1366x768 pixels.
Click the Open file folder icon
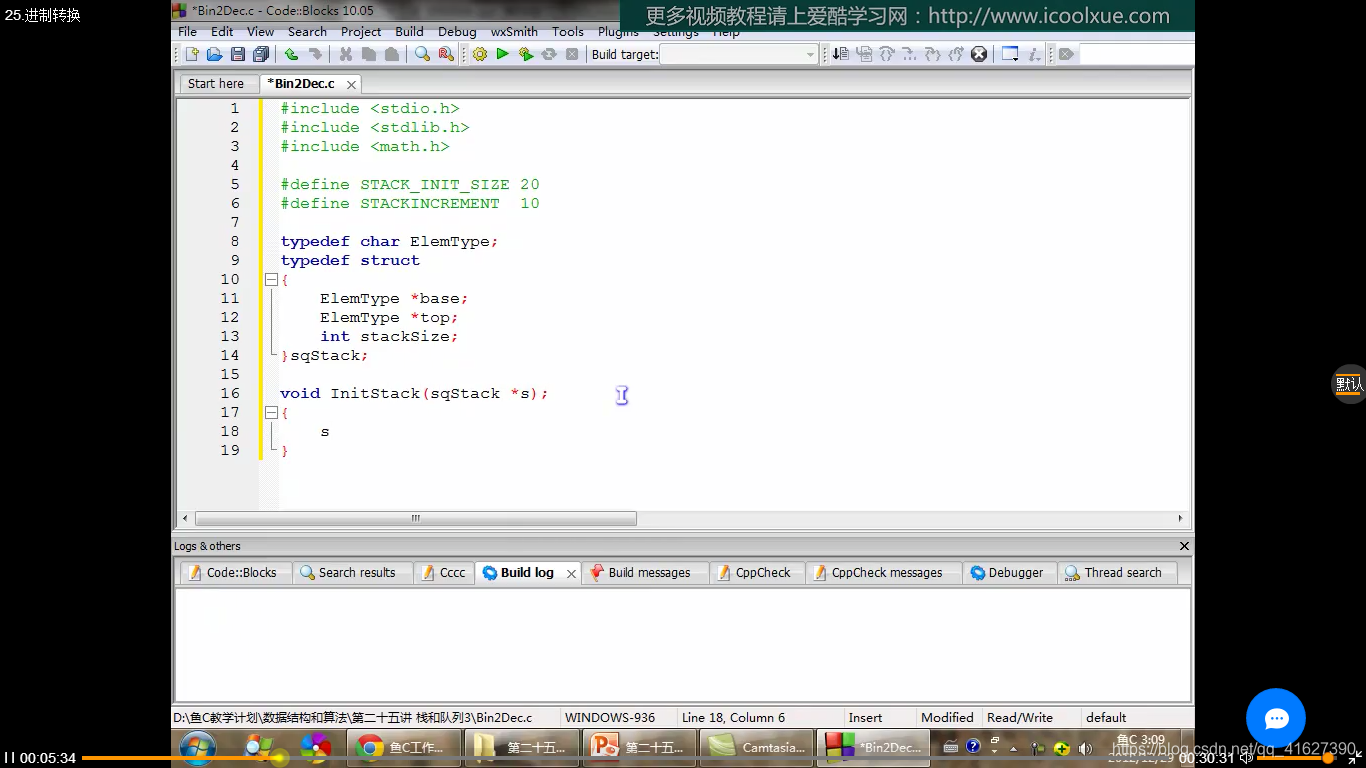214,54
